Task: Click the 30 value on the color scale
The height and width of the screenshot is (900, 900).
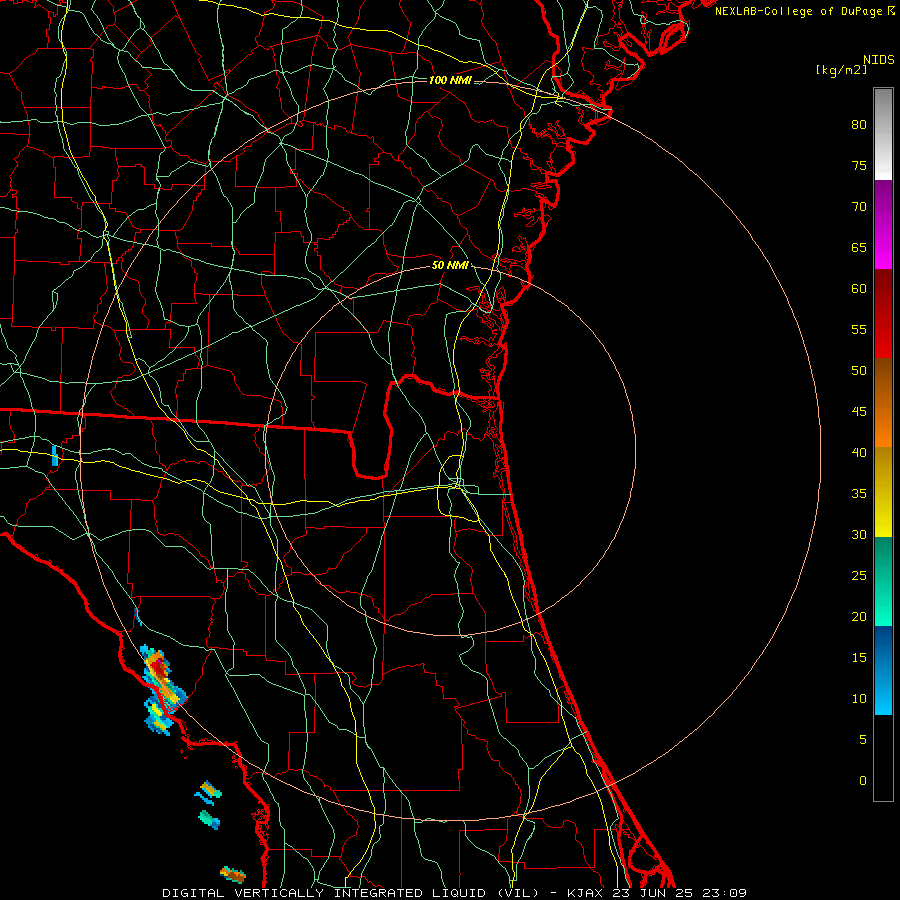Action: pyautogui.click(x=859, y=534)
